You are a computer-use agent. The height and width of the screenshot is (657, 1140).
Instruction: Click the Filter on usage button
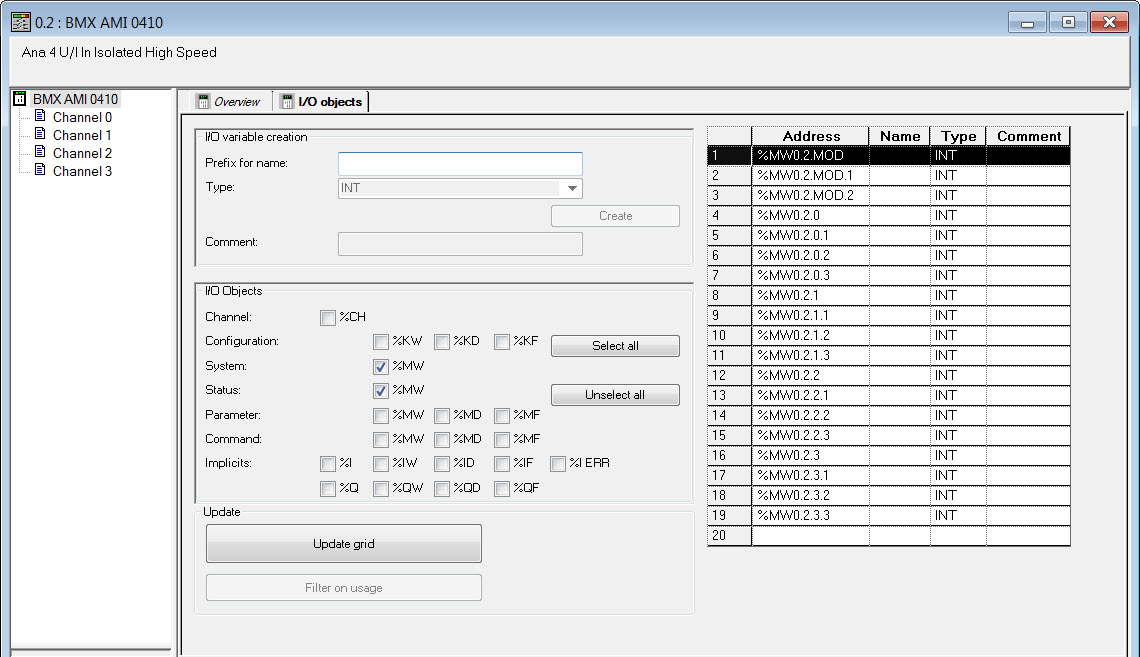(344, 588)
